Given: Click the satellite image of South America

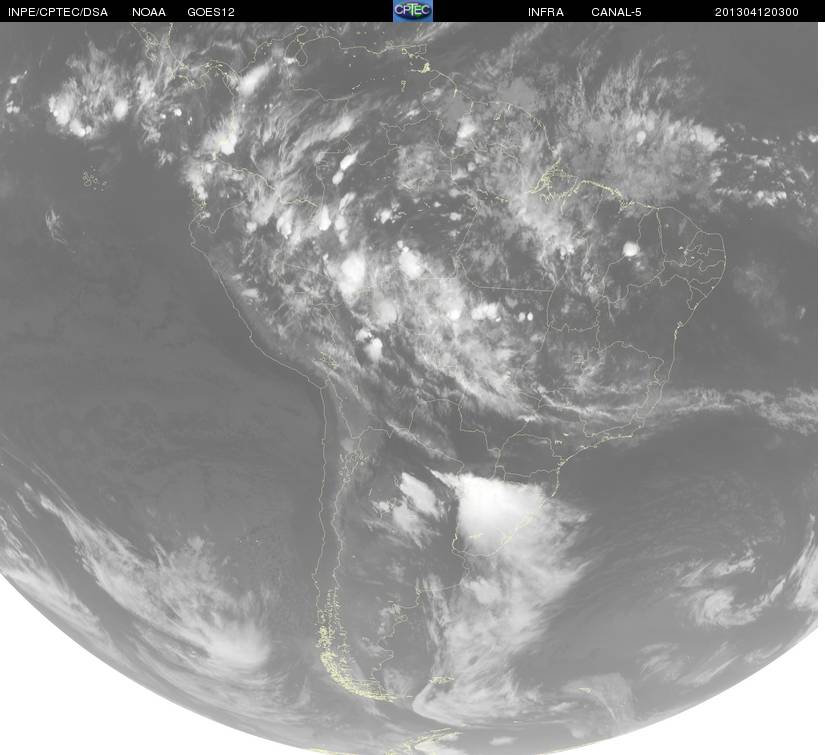Looking at the screenshot, I should tap(409, 388).
